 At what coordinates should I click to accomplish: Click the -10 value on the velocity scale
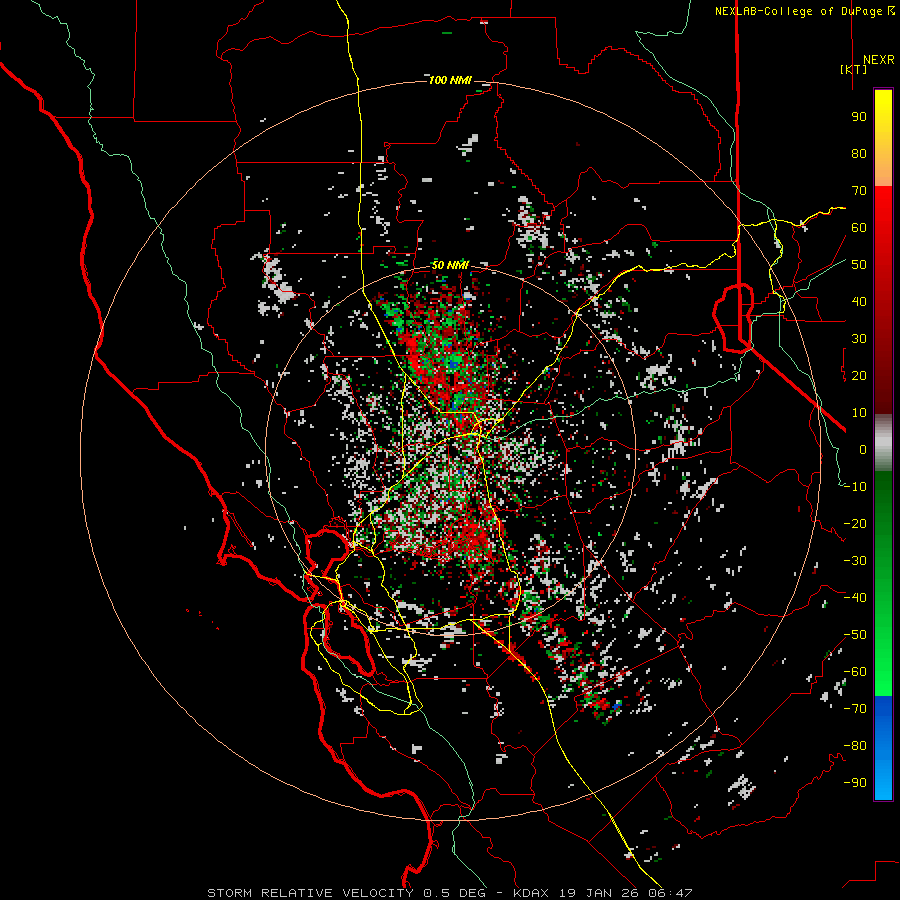coord(855,487)
